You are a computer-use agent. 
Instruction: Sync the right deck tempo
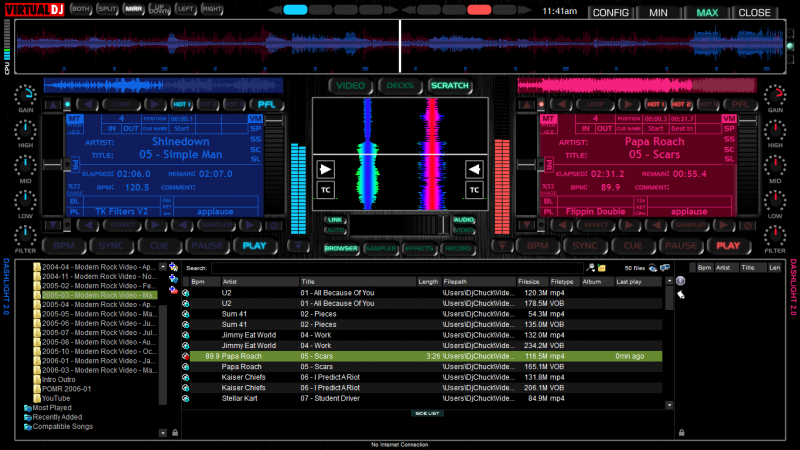click(585, 246)
